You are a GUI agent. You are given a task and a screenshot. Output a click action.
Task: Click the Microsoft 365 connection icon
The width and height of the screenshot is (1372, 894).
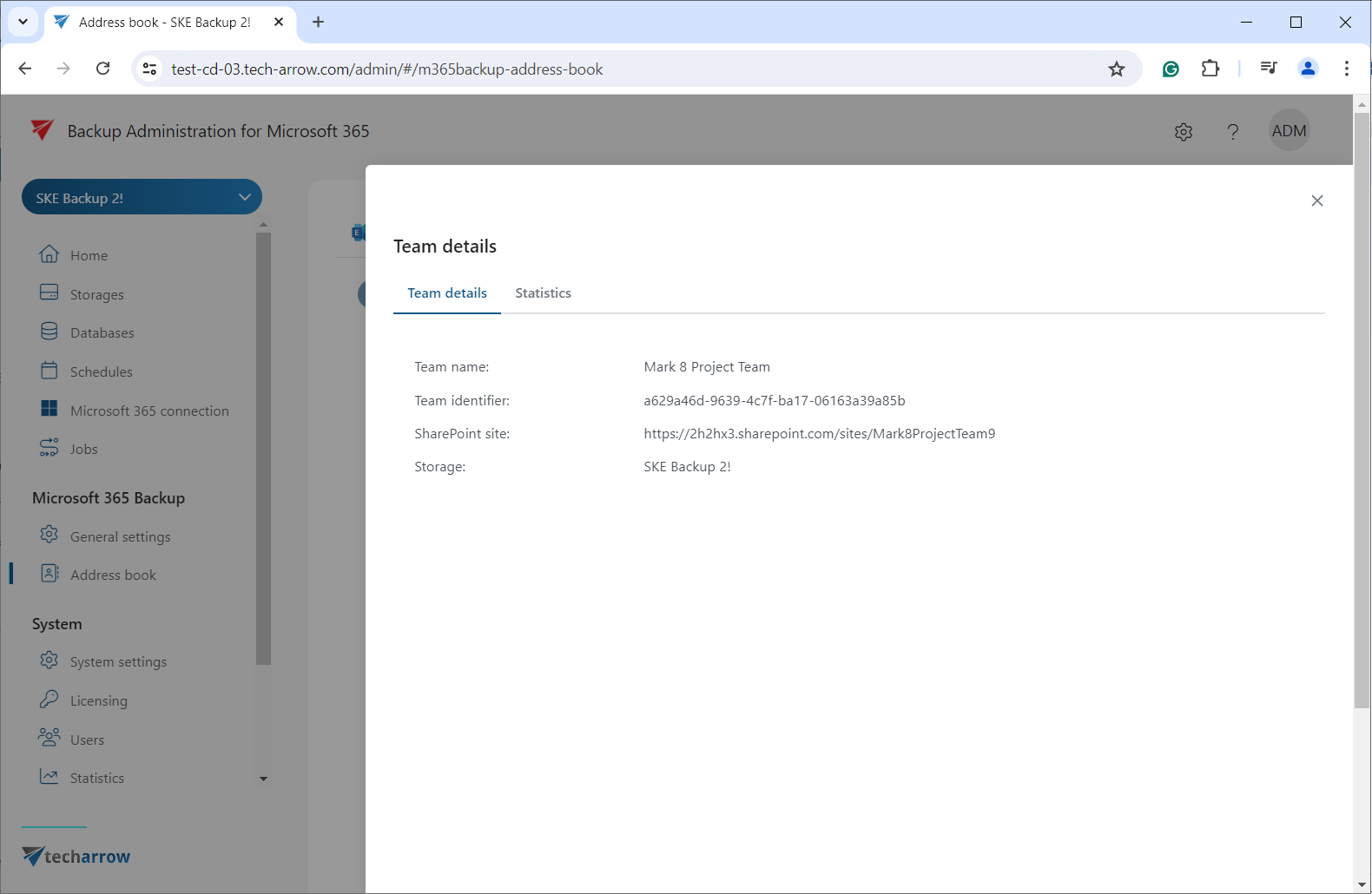[49, 409]
